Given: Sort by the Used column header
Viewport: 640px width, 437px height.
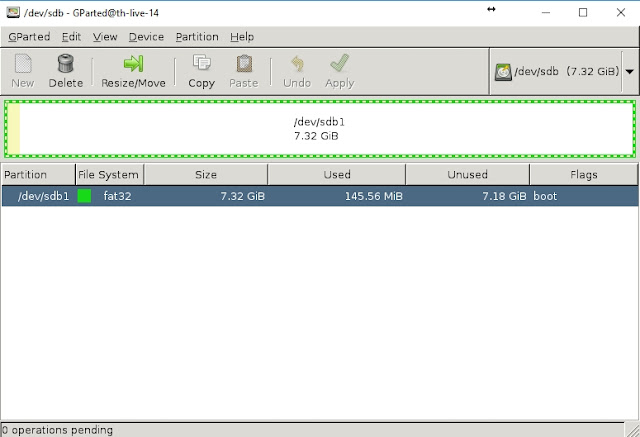Looking at the screenshot, I should click(x=337, y=175).
